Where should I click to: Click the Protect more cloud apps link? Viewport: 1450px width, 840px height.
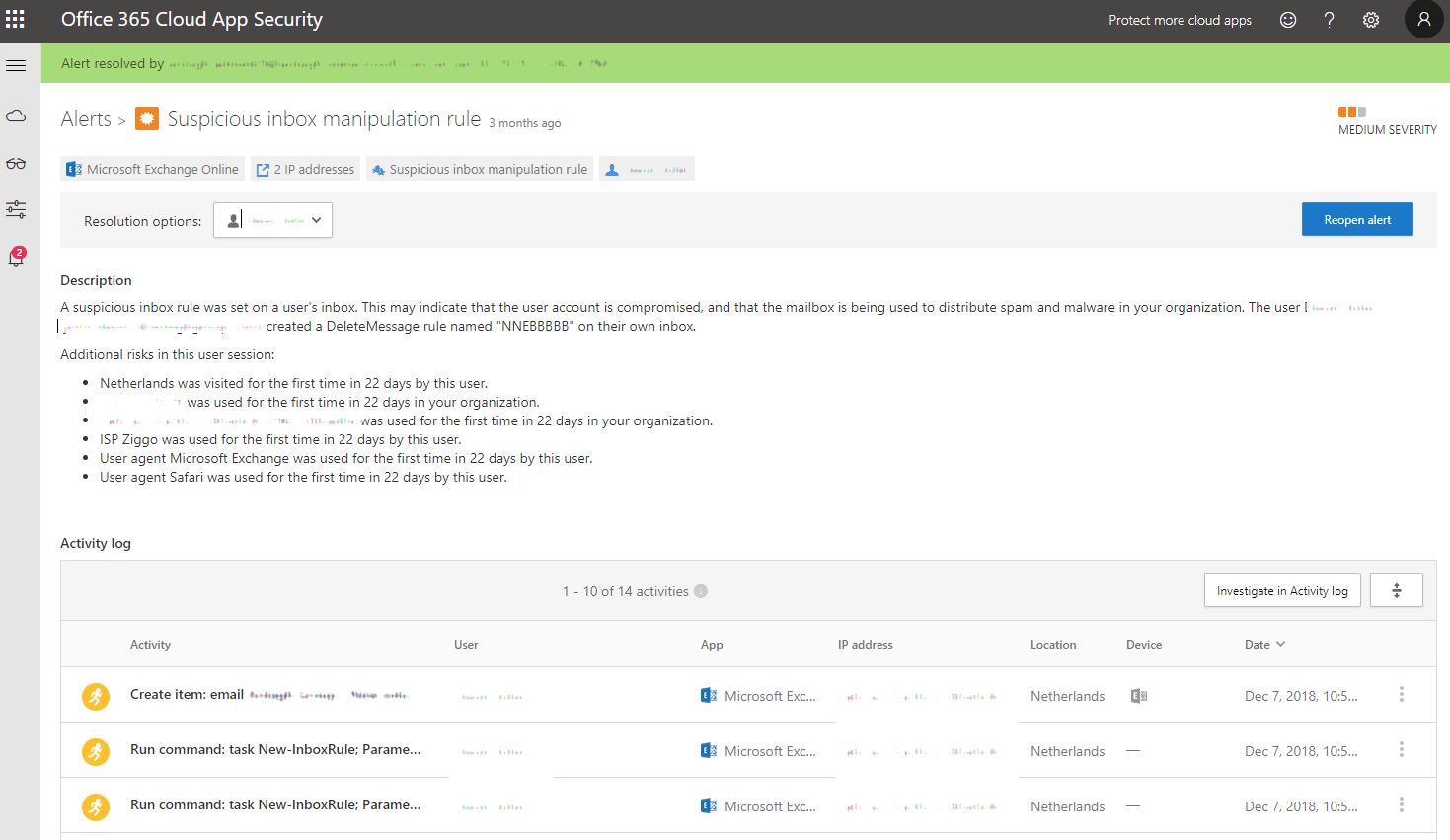tap(1180, 20)
